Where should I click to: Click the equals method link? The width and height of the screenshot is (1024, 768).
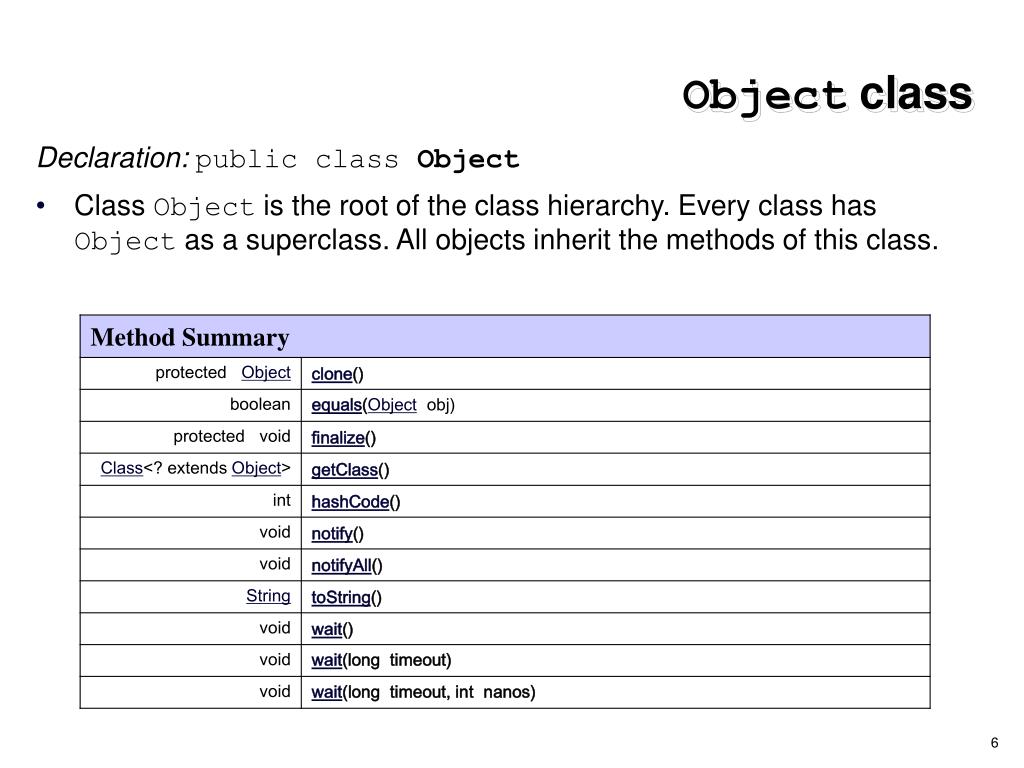(336, 405)
